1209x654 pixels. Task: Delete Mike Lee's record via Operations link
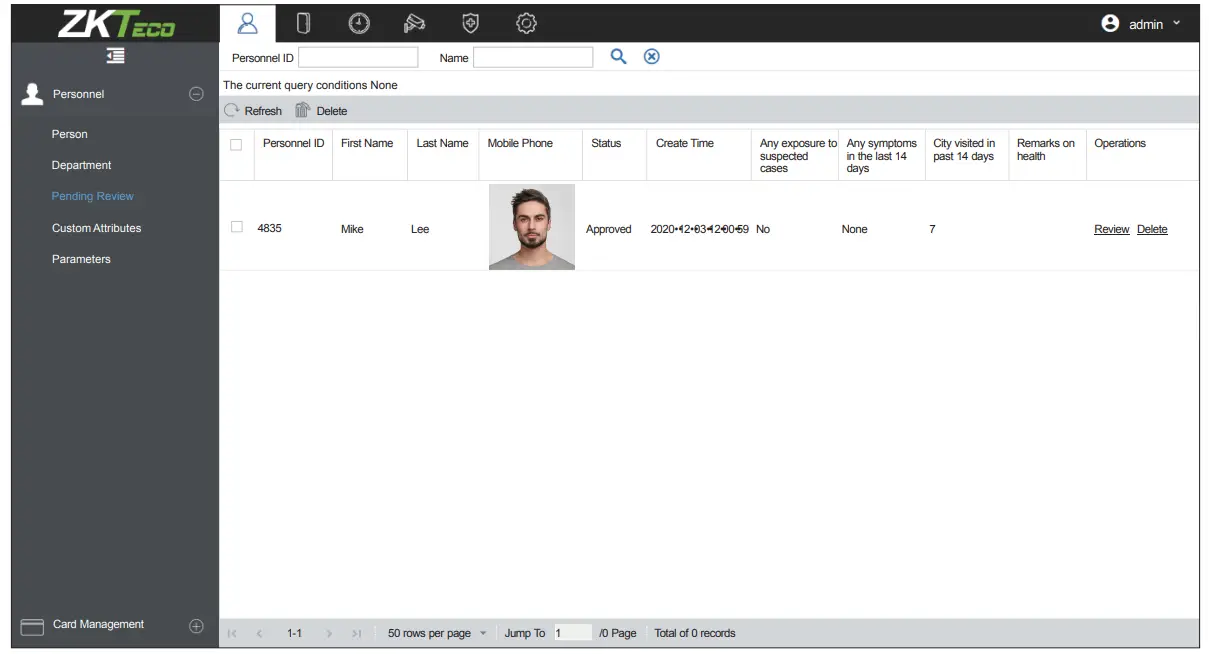pos(1152,229)
